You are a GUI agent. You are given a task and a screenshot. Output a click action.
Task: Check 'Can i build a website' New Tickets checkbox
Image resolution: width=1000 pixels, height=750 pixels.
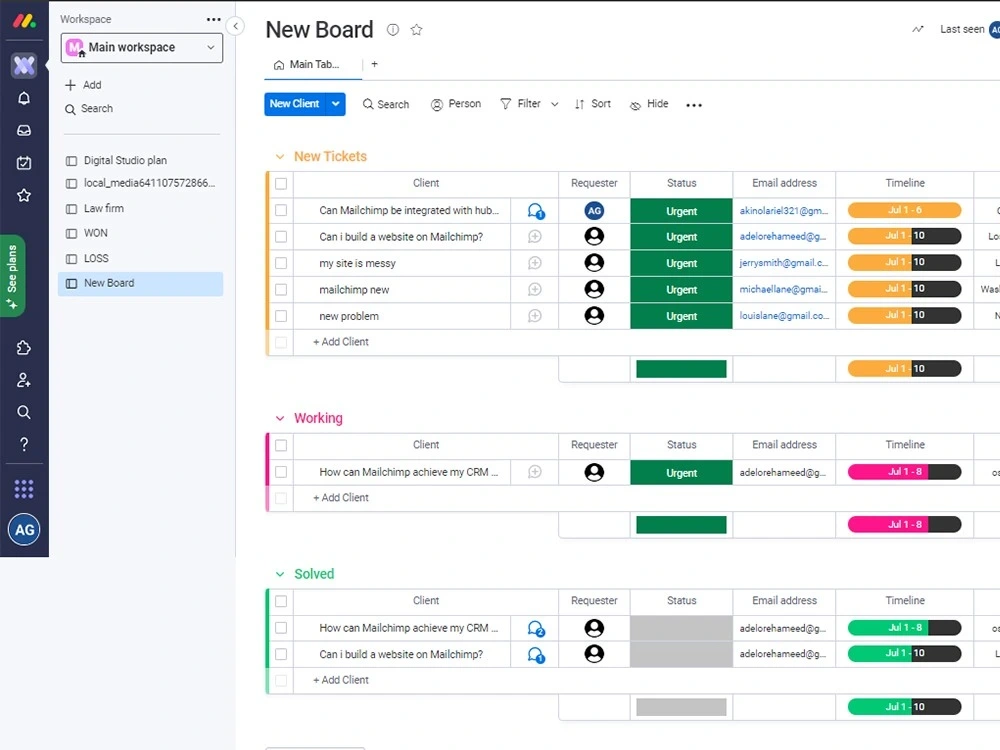pyautogui.click(x=281, y=237)
